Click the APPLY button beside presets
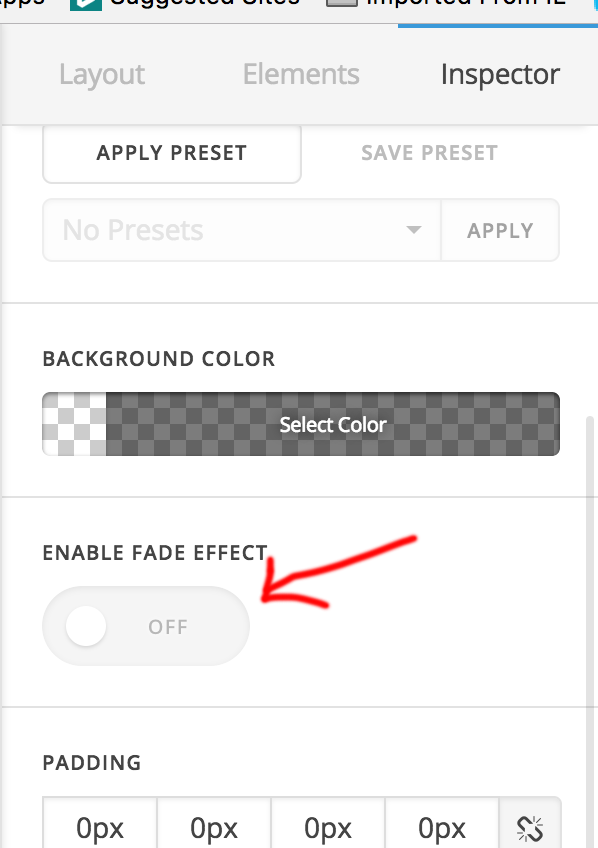Screen dimensions: 598x848 point(500,230)
